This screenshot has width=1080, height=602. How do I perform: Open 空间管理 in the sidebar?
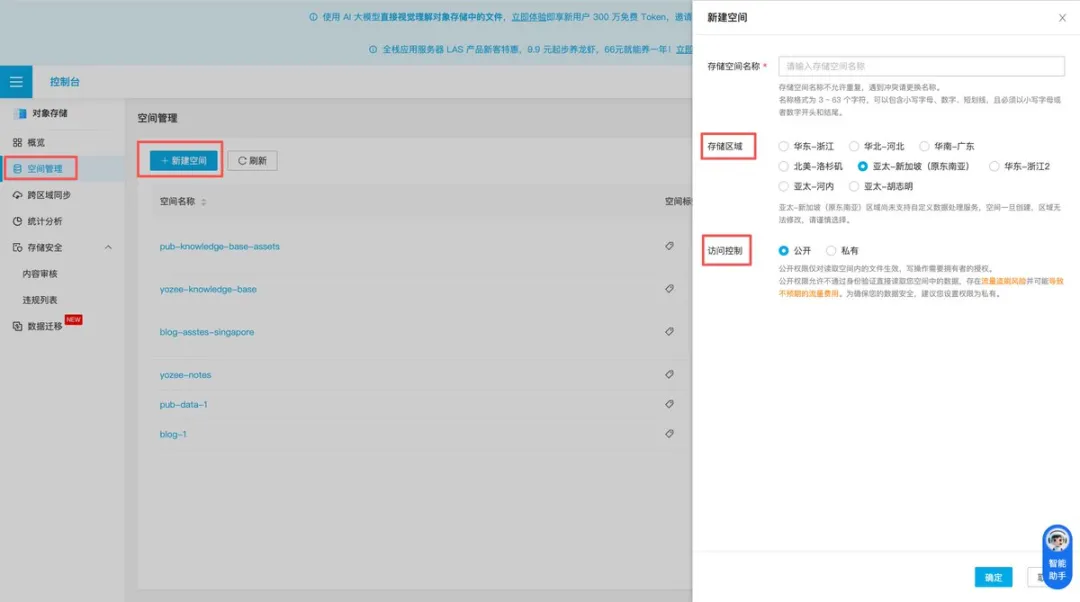(x=44, y=169)
